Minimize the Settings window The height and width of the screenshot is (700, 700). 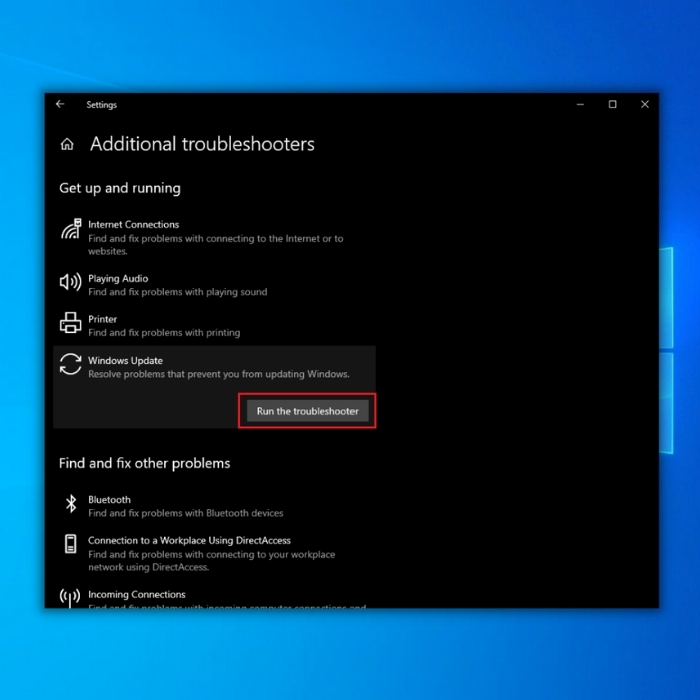pyautogui.click(x=580, y=104)
